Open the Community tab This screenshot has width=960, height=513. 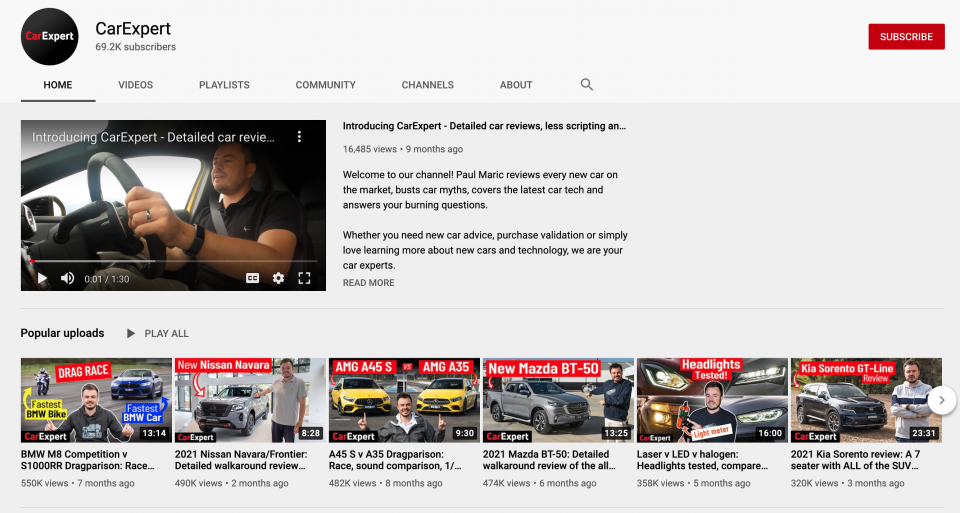325,85
